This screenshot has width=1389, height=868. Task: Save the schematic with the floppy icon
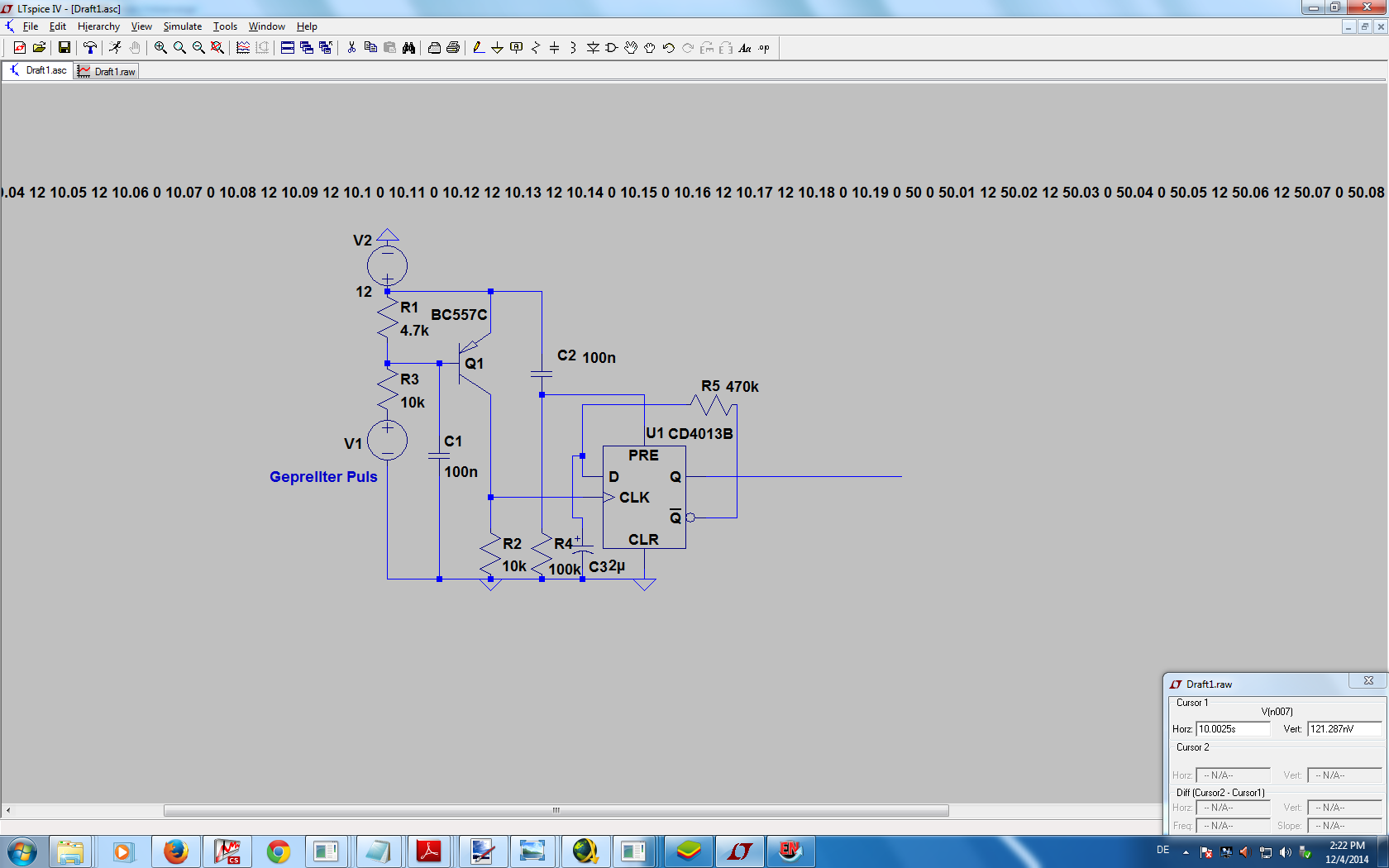tap(64, 48)
